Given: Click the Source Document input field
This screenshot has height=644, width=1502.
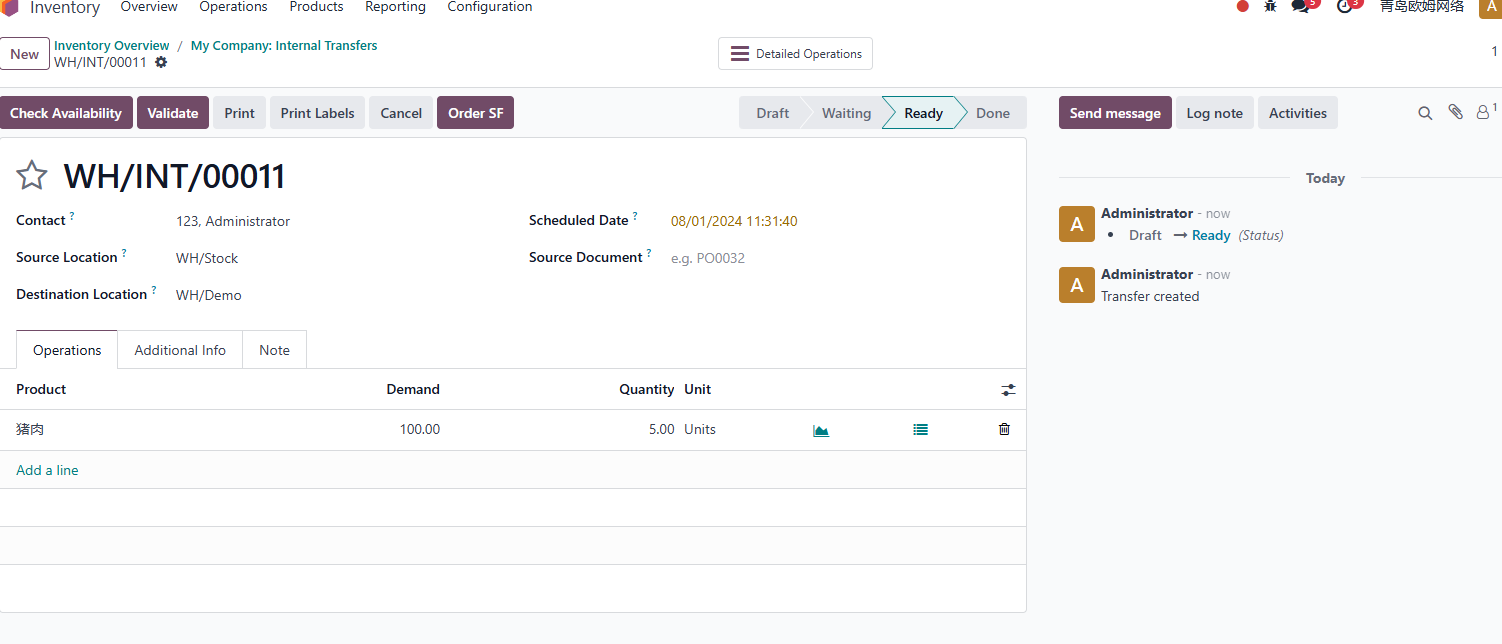Looking at the screenshot, I should [x=840, y=258].
